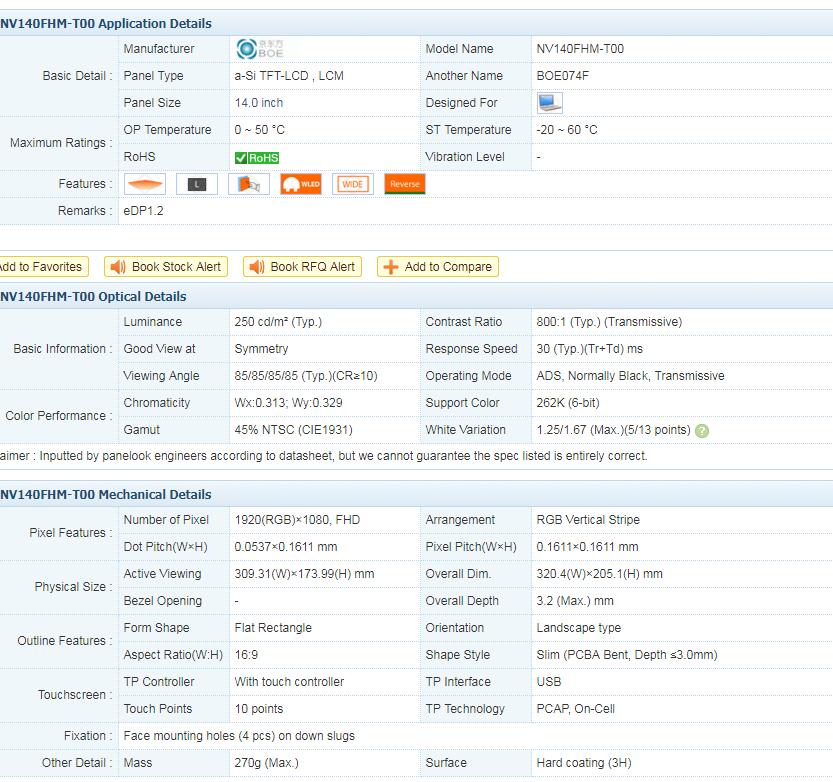The image size is (833, 782).
Task: Click the 45% NTSC (CIE1931) gamut value
Action: point(294,430)
